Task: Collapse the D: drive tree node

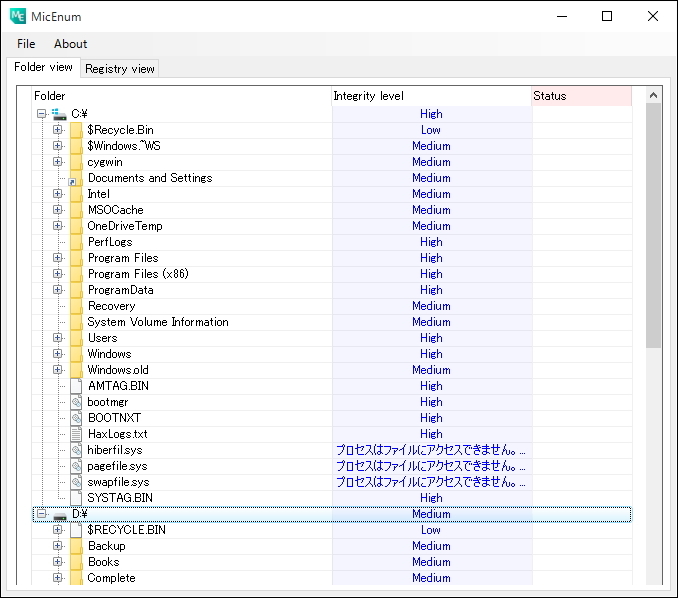Action: [x=41, y=514]
